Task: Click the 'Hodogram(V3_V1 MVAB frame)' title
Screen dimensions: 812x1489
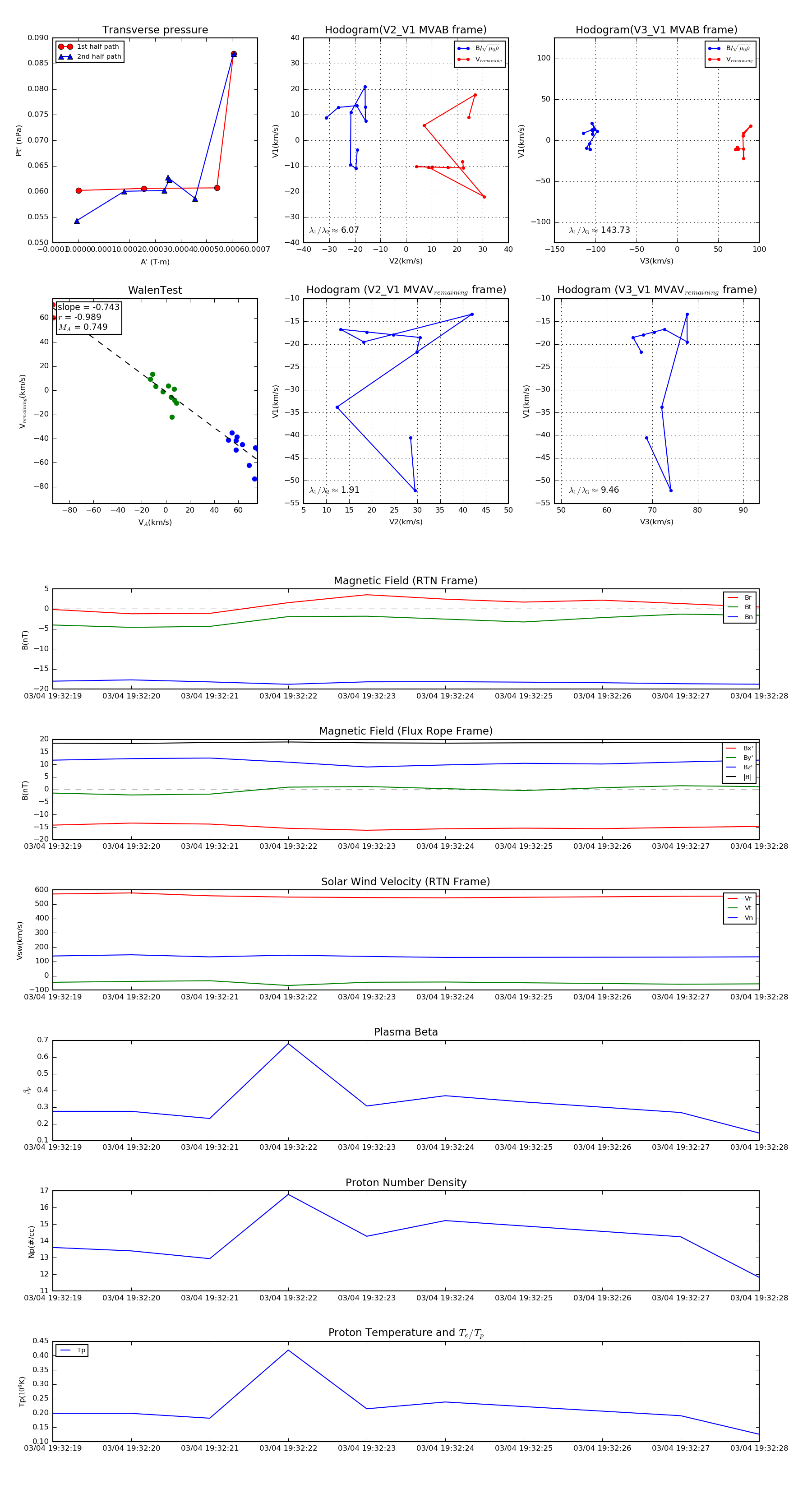Action: [656, 30]
